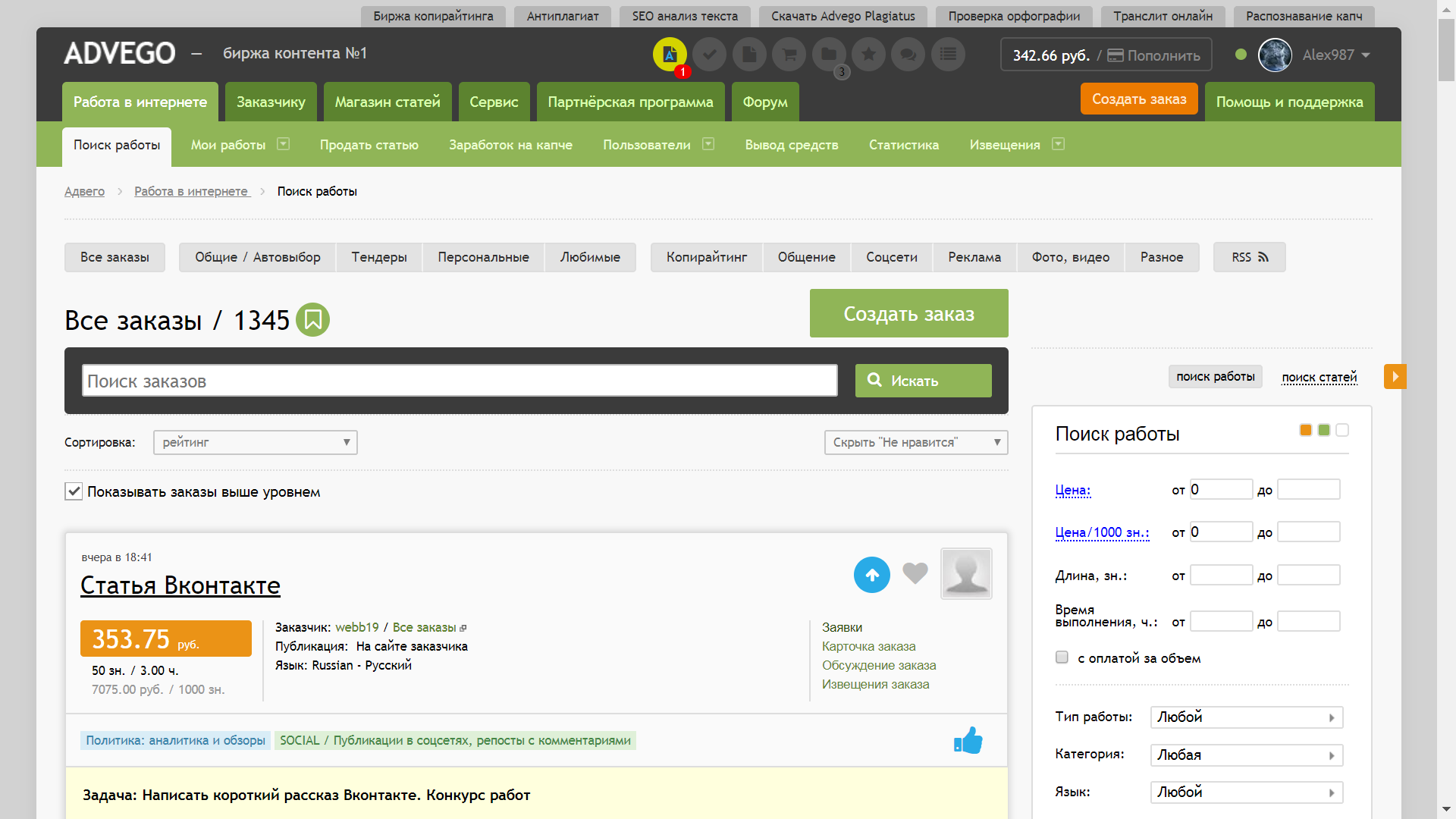Click the large green Создать заказ button
The image size is (1456, 819).
[x=909, y=313]
